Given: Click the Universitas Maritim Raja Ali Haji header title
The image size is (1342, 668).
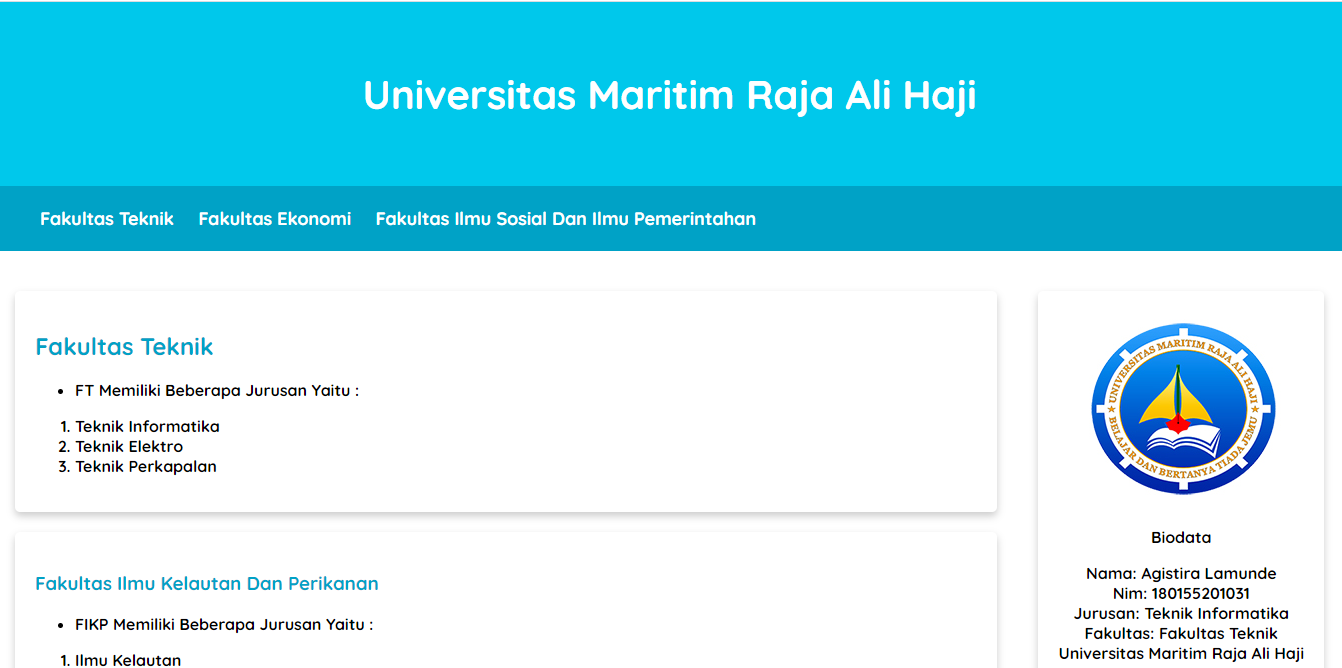Looking at the screenshot, I should click(x=670, y=95).
